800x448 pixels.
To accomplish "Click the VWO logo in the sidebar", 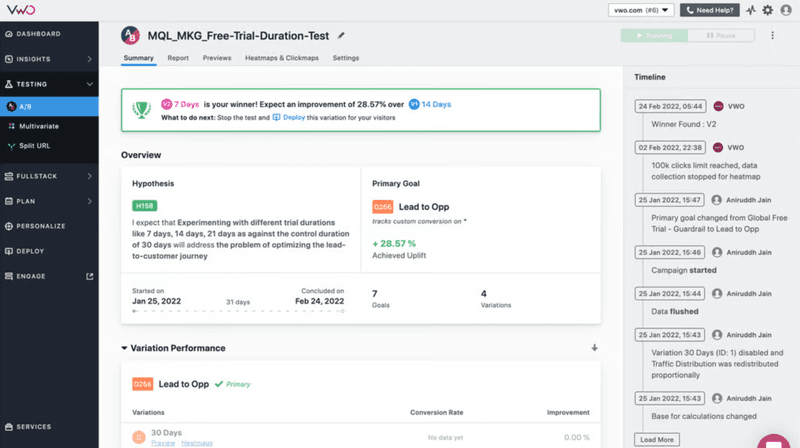I will pos(21,10).
